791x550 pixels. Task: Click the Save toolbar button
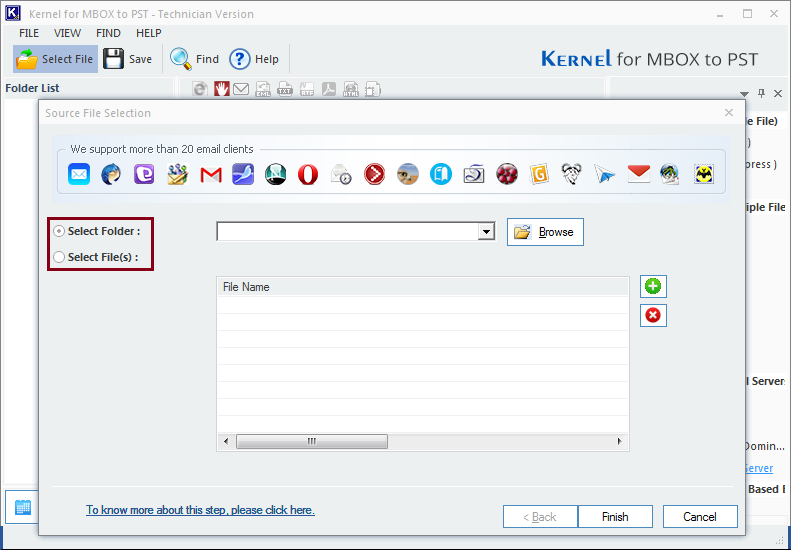coord(128,59)
